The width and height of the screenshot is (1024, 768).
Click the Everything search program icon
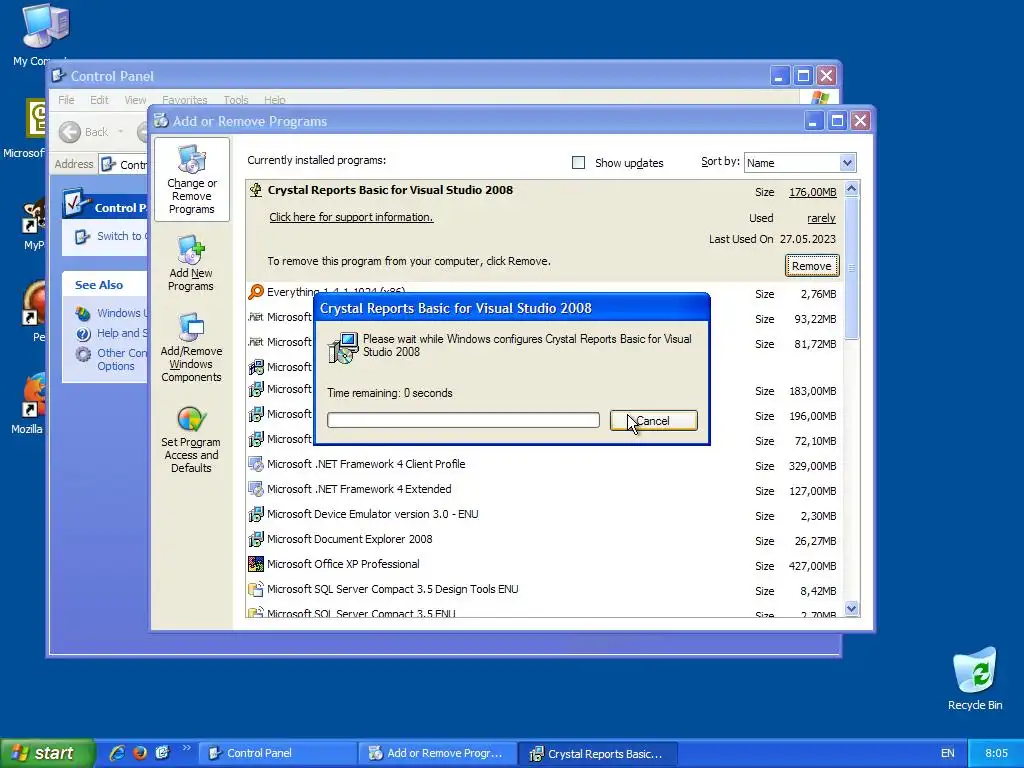tap(256, 292)
